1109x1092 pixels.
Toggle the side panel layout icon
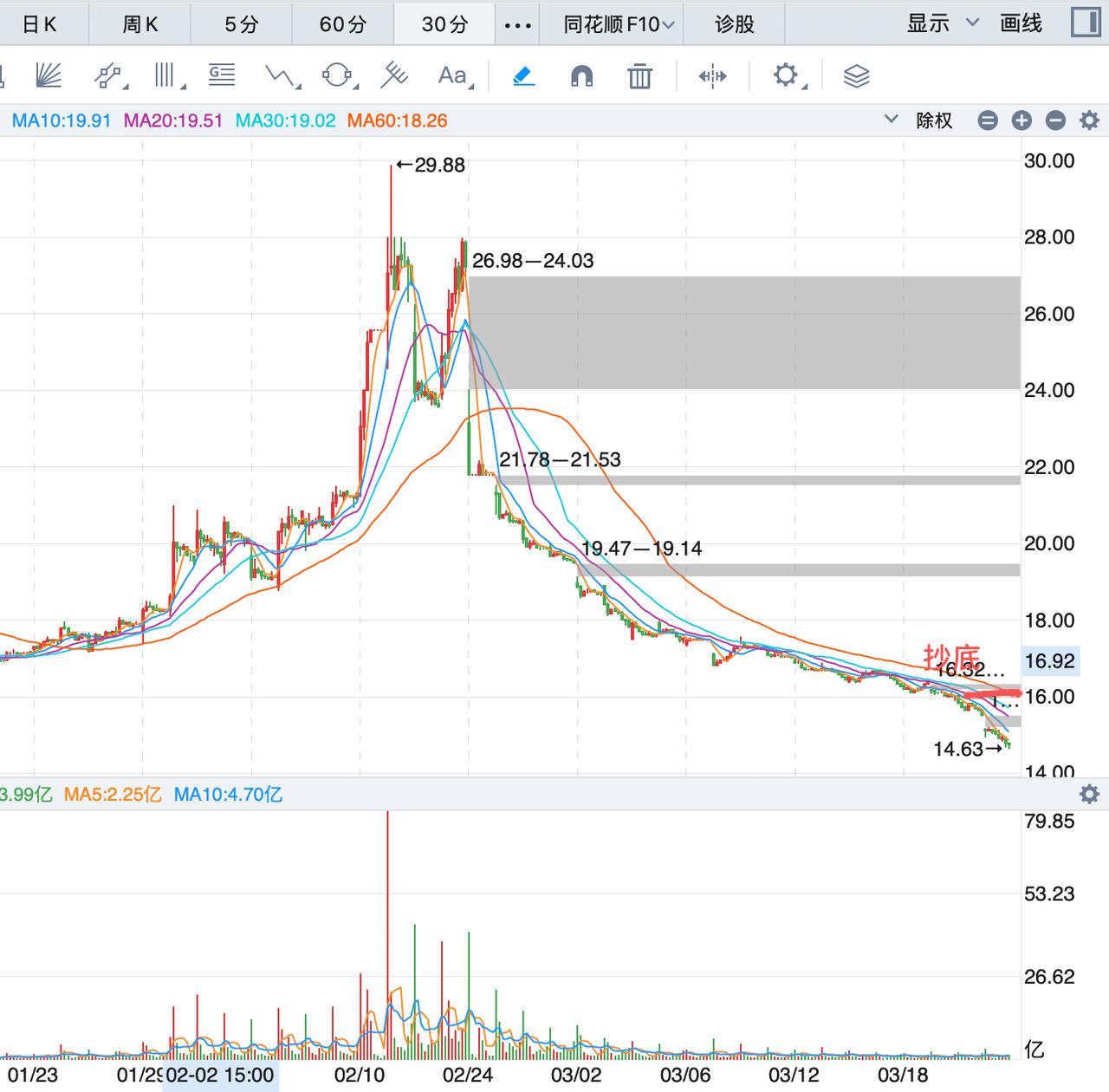pos(1084,23)
